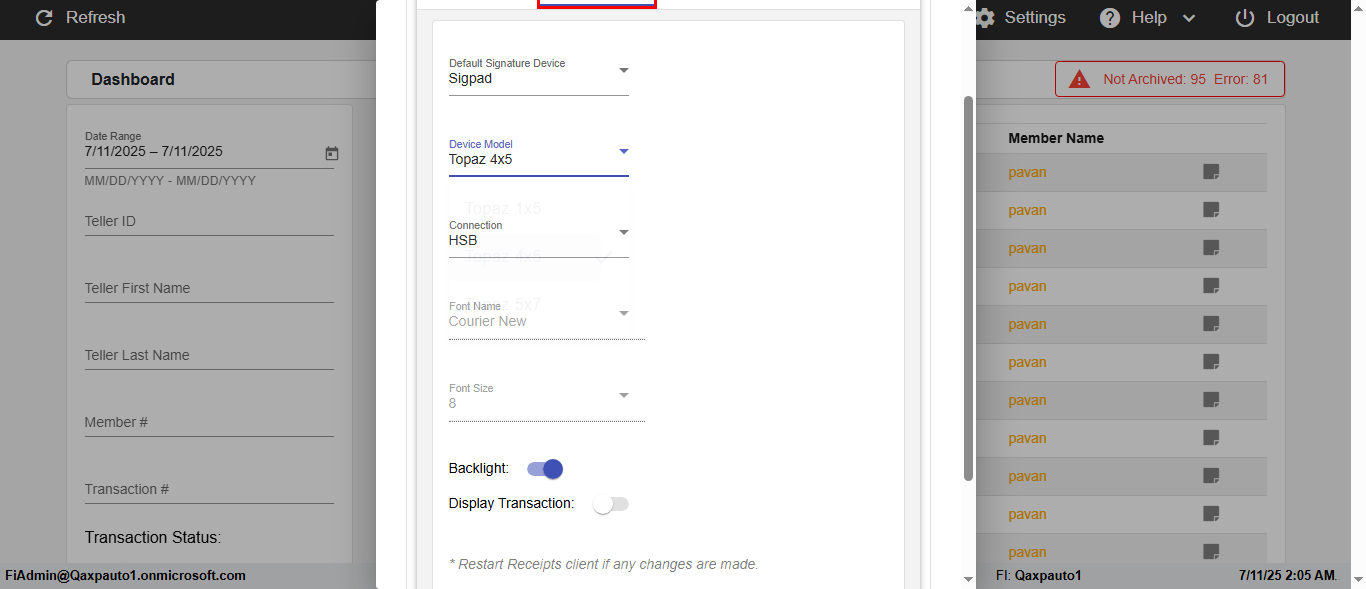Click the note icon in first pavan row

[1211, 172]
